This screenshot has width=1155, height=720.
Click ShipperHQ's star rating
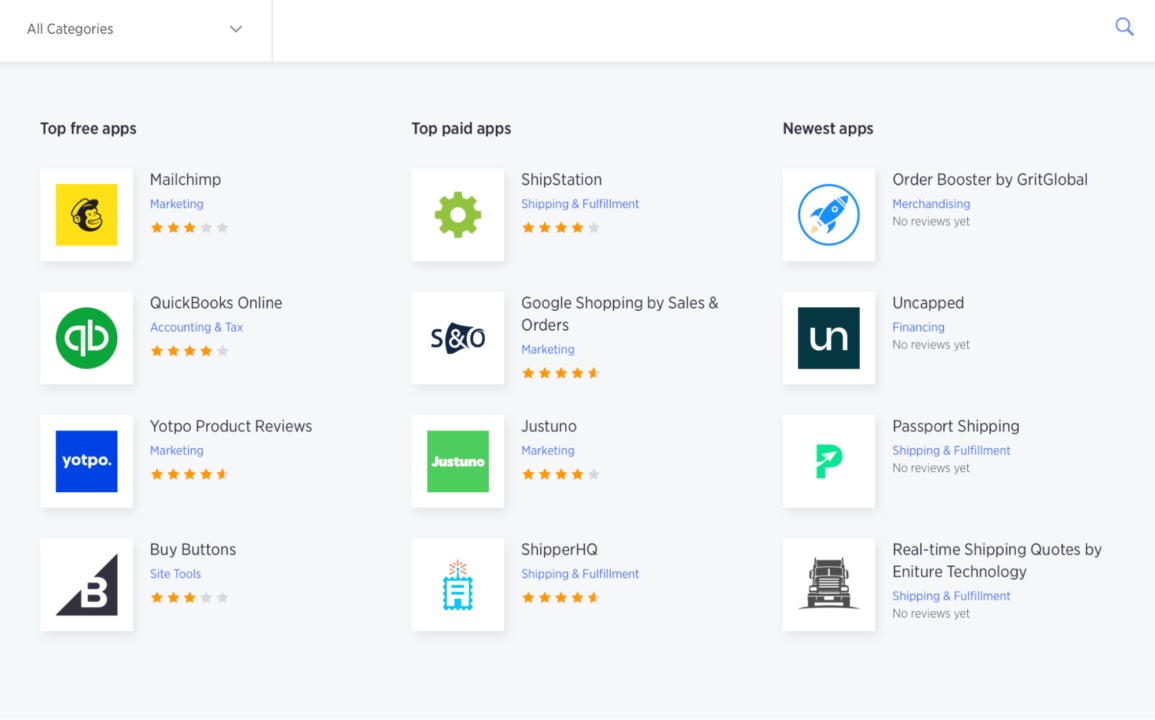pos(561,598)
